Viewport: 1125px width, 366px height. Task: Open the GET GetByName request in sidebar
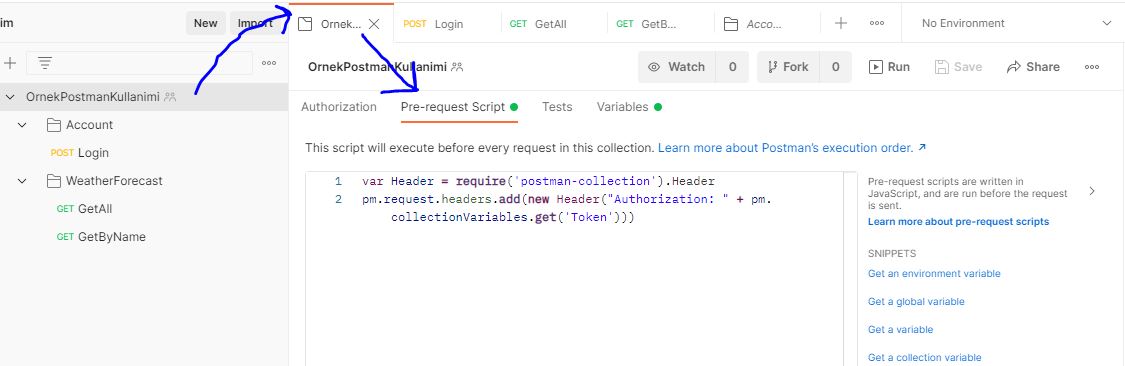pos(100,237)
